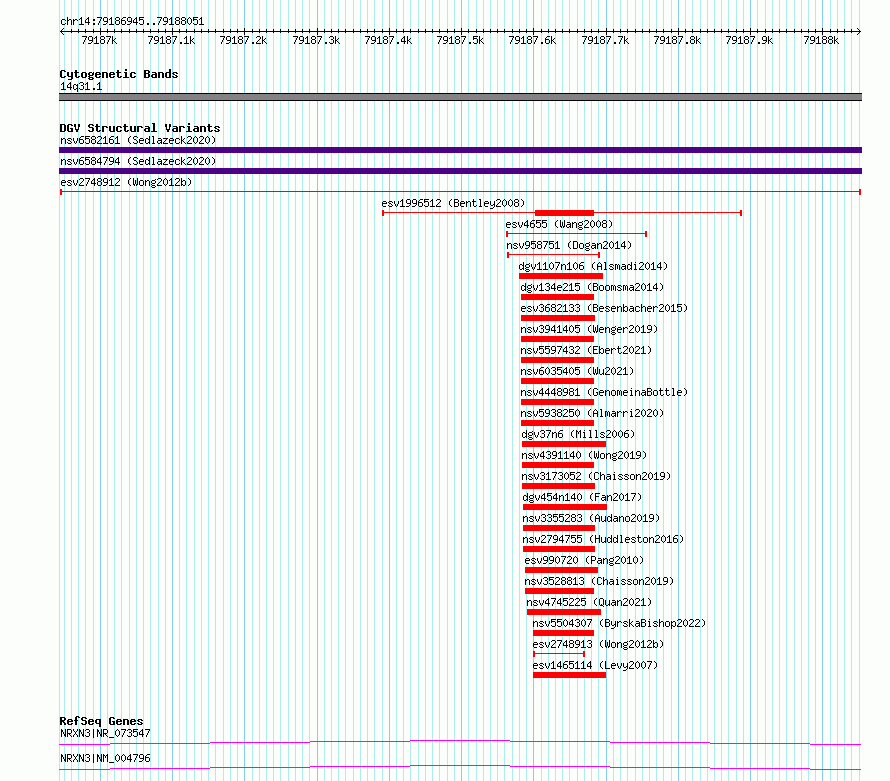Click the 79187.4k ruler tick label

[x=388, y=40]
